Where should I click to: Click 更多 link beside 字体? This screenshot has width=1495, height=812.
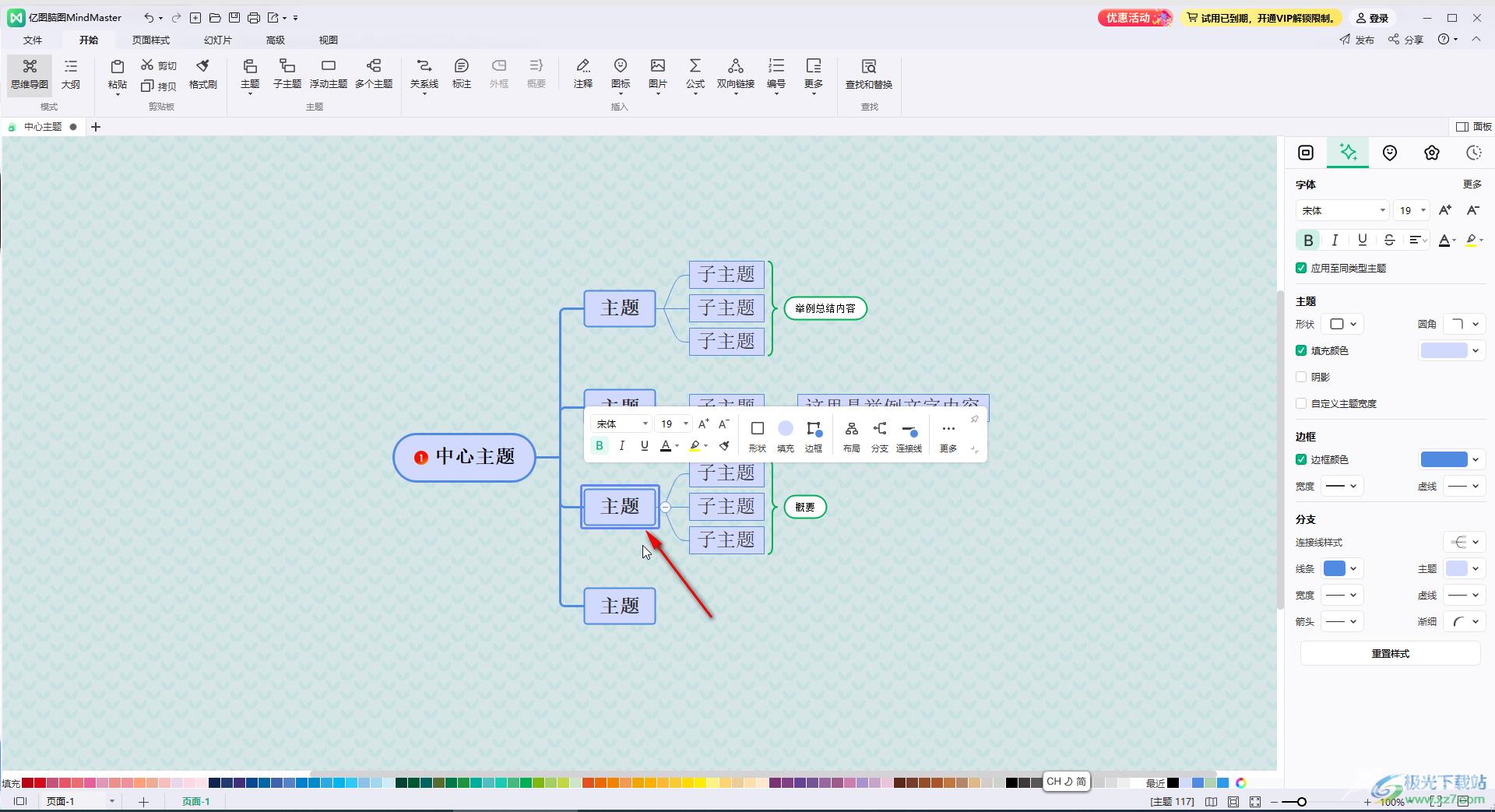[1472, 184]
